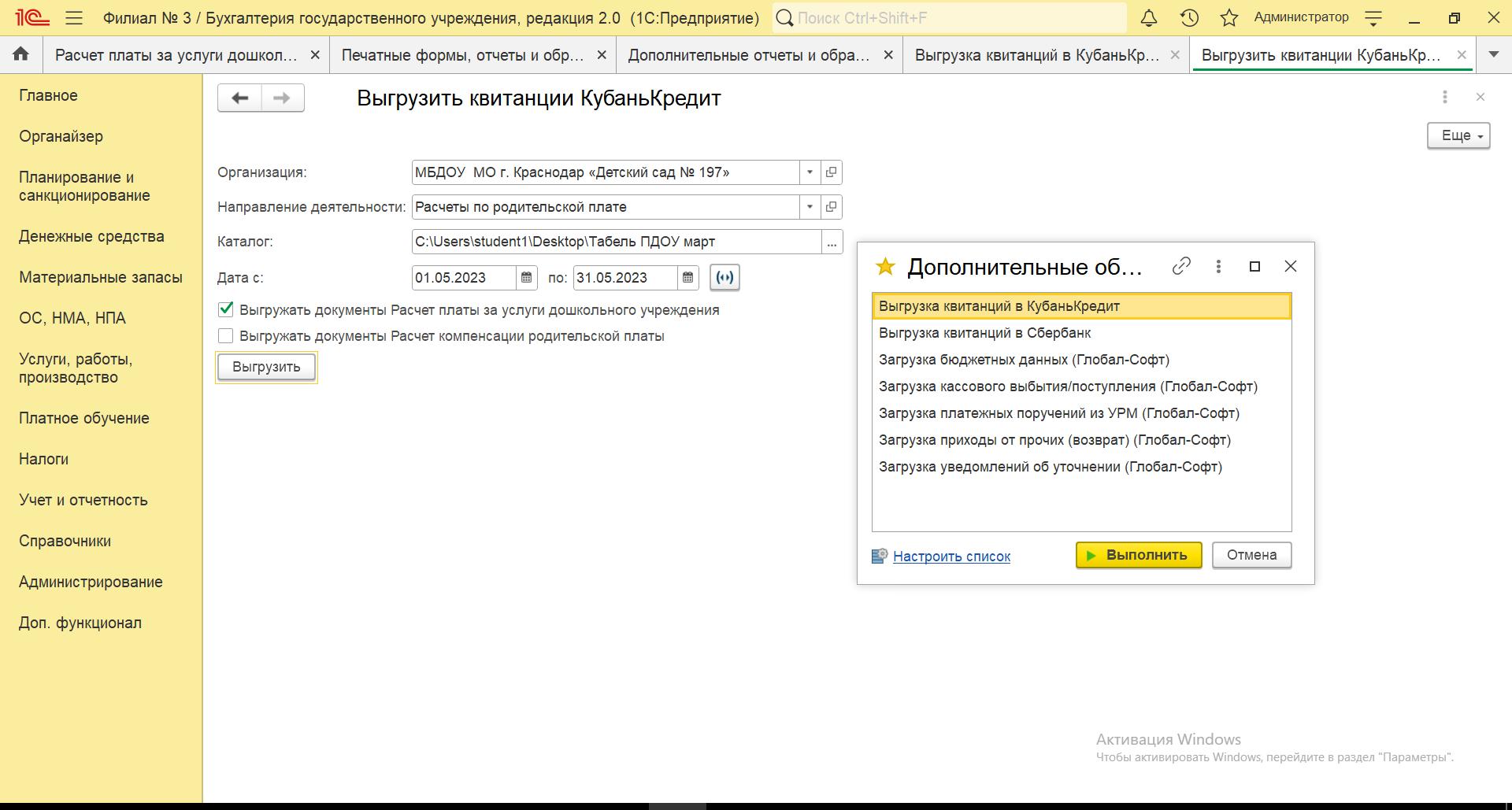The height and width of the screenshot is (810, 1512).
Task: Click the Настроить список link
Action: [x=951, y=557]
